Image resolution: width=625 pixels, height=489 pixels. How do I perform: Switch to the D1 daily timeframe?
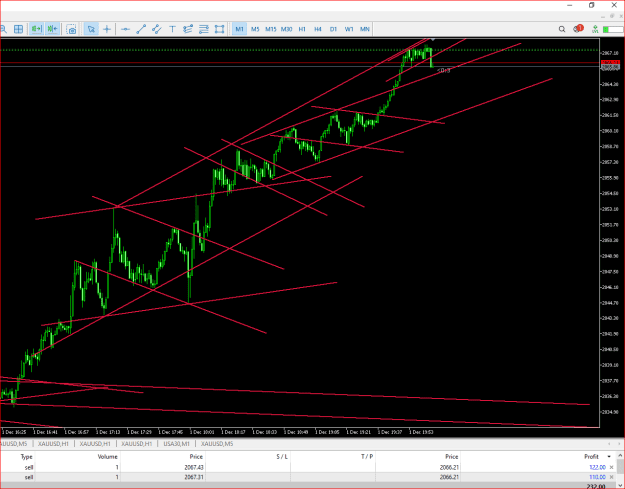(x=333, y=29)
